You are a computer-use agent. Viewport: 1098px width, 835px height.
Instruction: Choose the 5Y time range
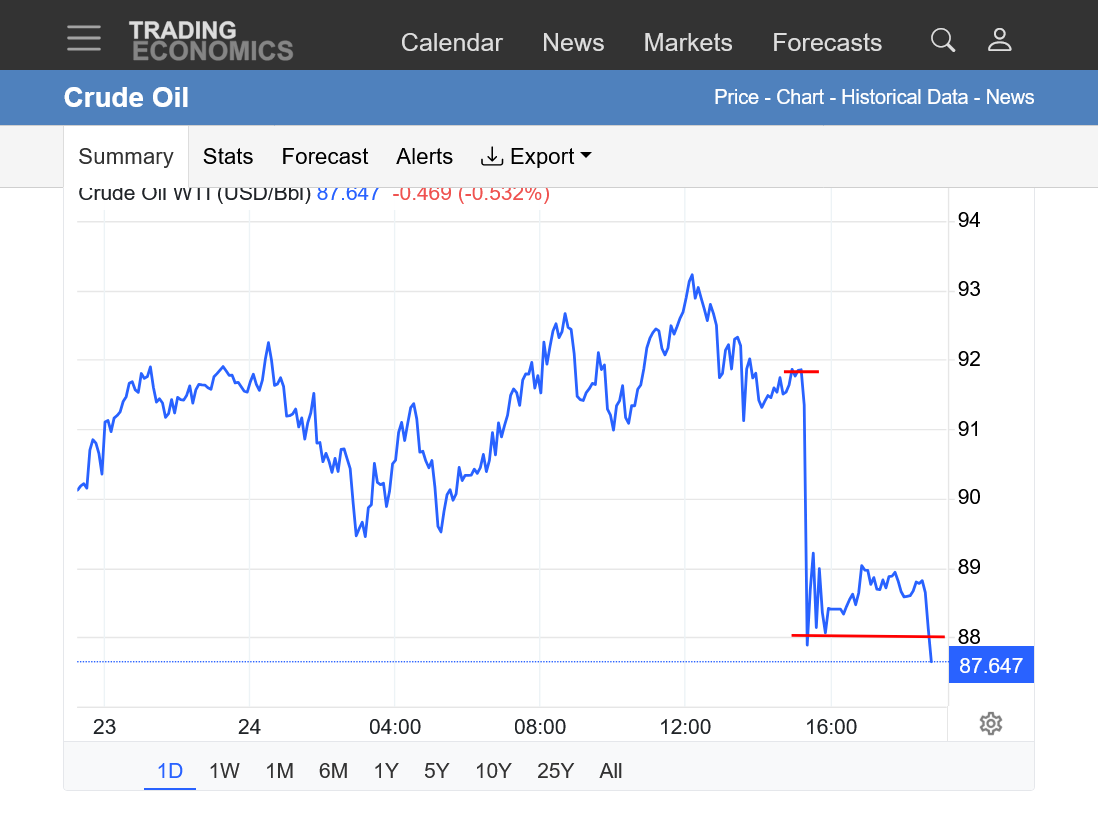(436, 771)
